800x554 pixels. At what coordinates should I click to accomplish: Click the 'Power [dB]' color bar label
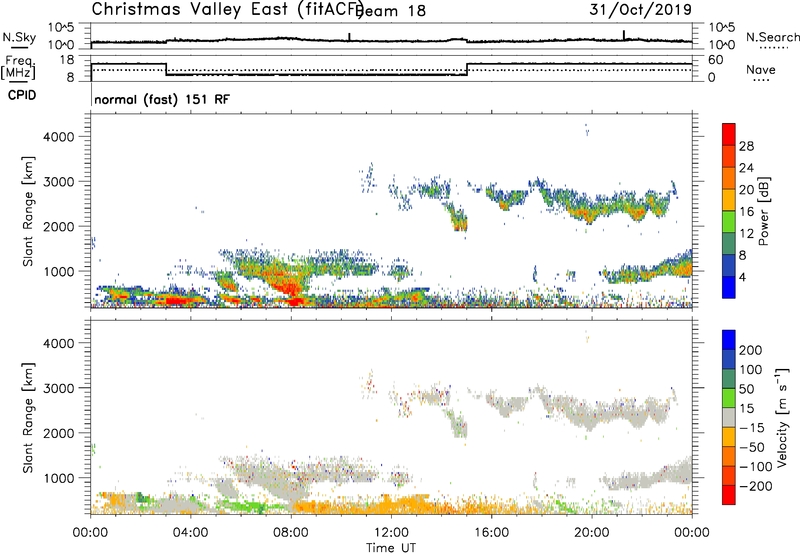click(763, 211)
